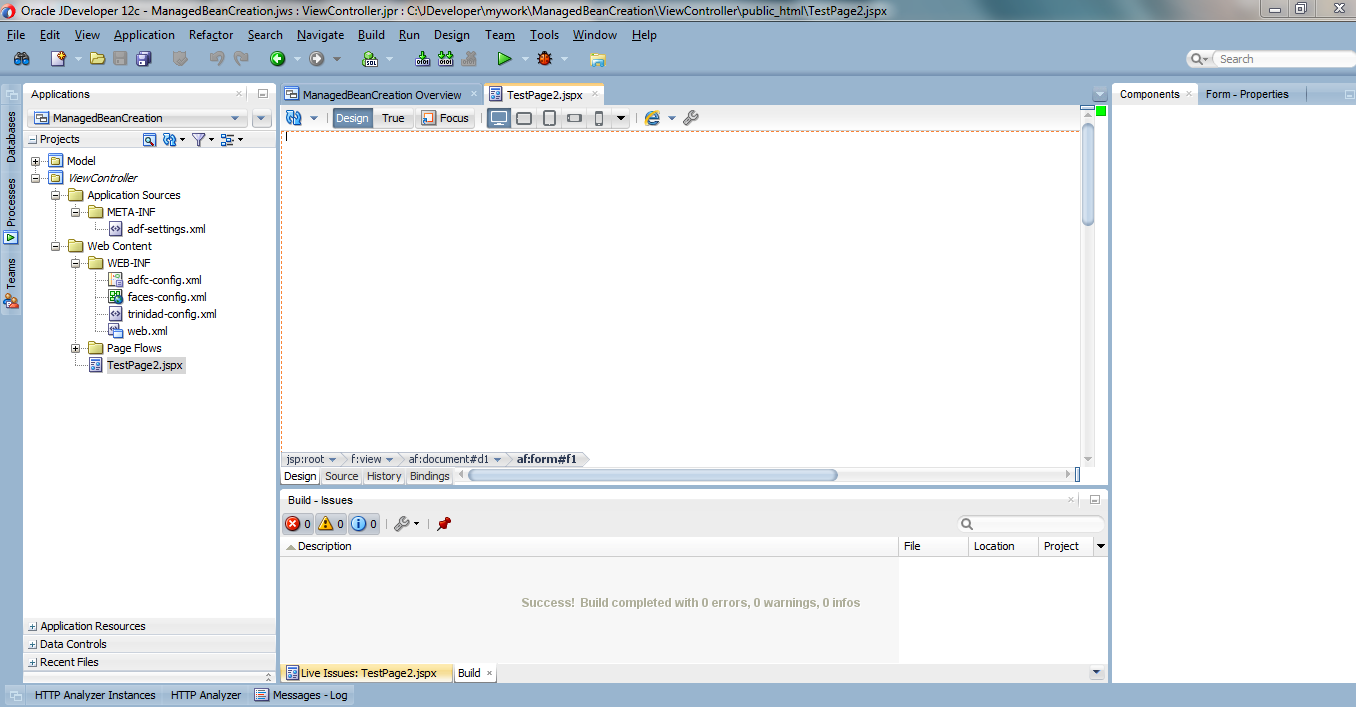
Task: Click the folder-with-window icon in main toolbar
Action: pos(598,60)
